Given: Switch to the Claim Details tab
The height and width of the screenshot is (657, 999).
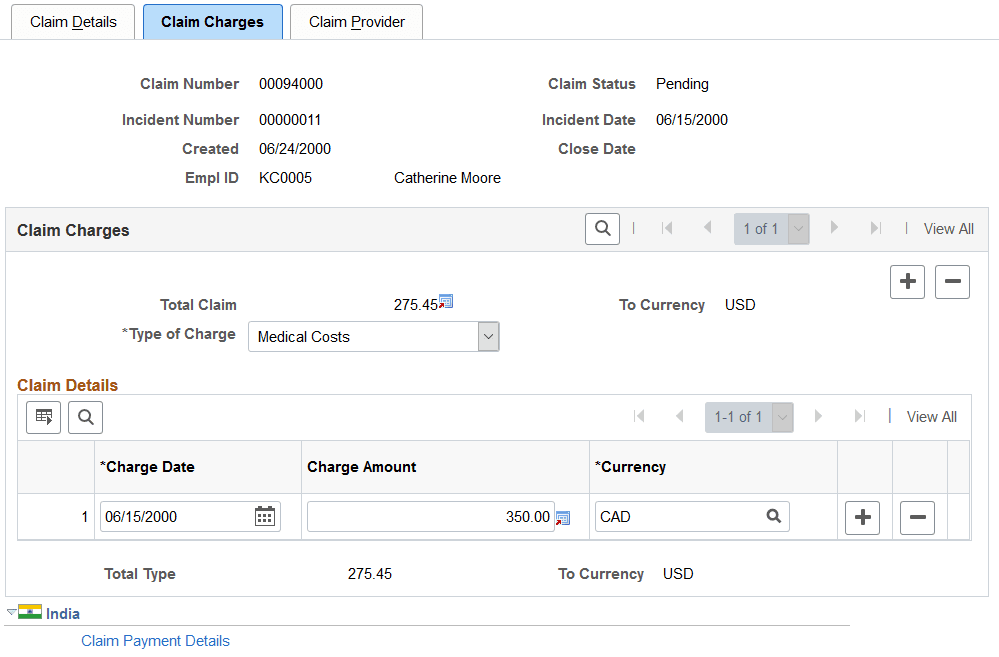Looking at the screenshot, I should pyautogui.click(x=72, y=21).
